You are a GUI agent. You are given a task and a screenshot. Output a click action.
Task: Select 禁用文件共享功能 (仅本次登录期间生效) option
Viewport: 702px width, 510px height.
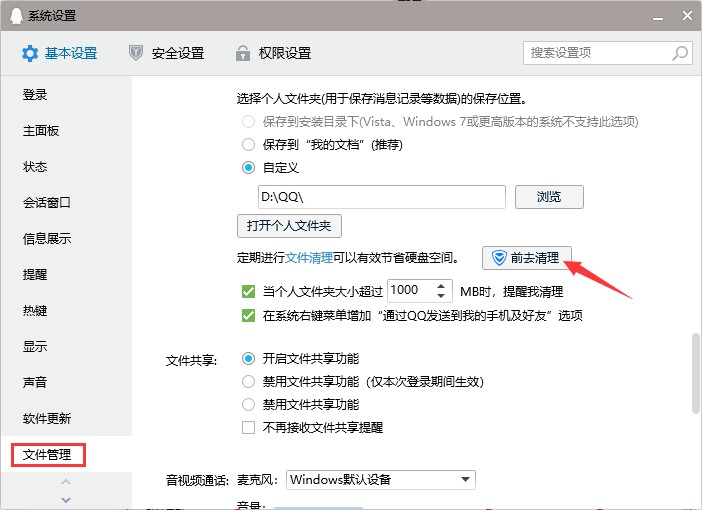tap(249, 381)
